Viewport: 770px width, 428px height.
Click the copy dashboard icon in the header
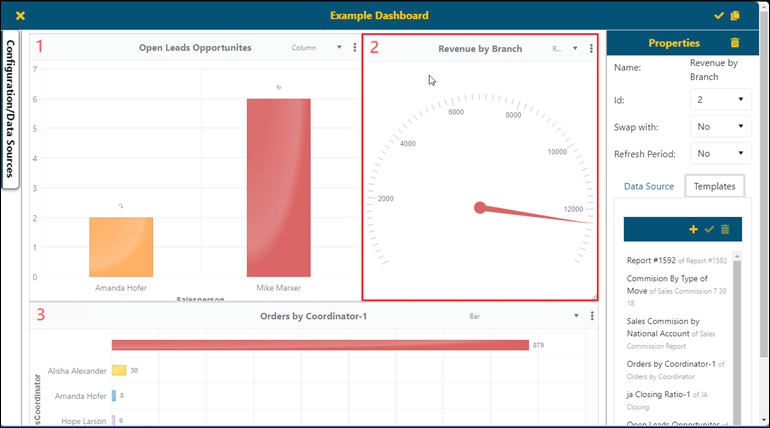[x=735, y=16]
